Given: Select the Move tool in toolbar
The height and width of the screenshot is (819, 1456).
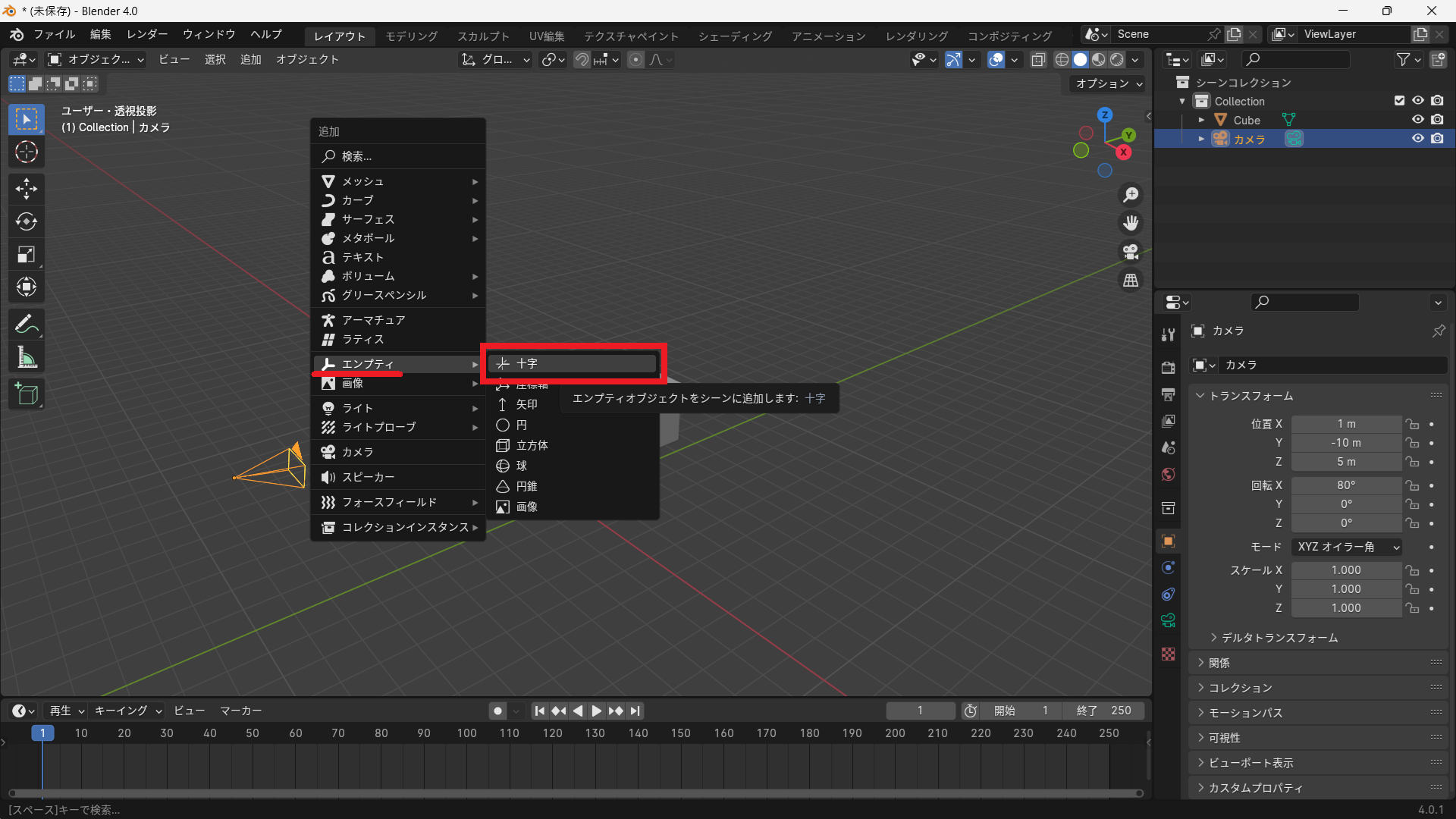Looking at the screenshot, I should (27, 188).
